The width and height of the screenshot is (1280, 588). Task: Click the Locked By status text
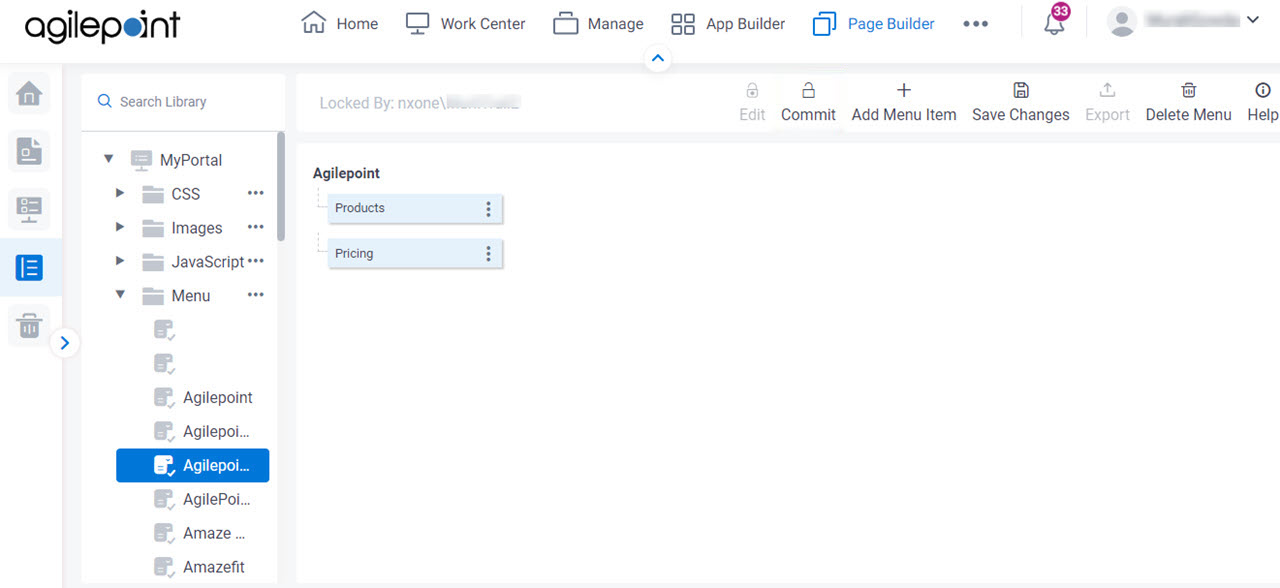pos(421,102)
